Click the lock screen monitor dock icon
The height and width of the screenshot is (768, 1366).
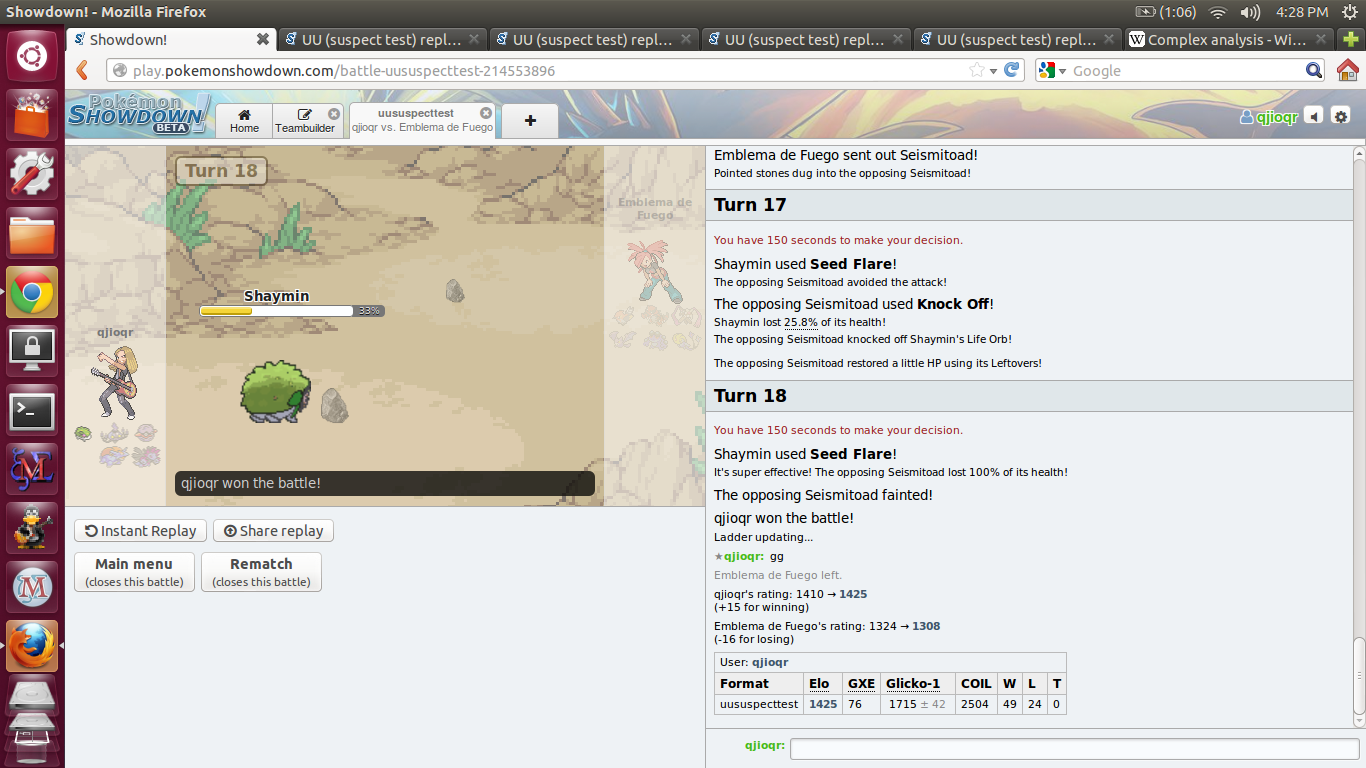(32, 350)
